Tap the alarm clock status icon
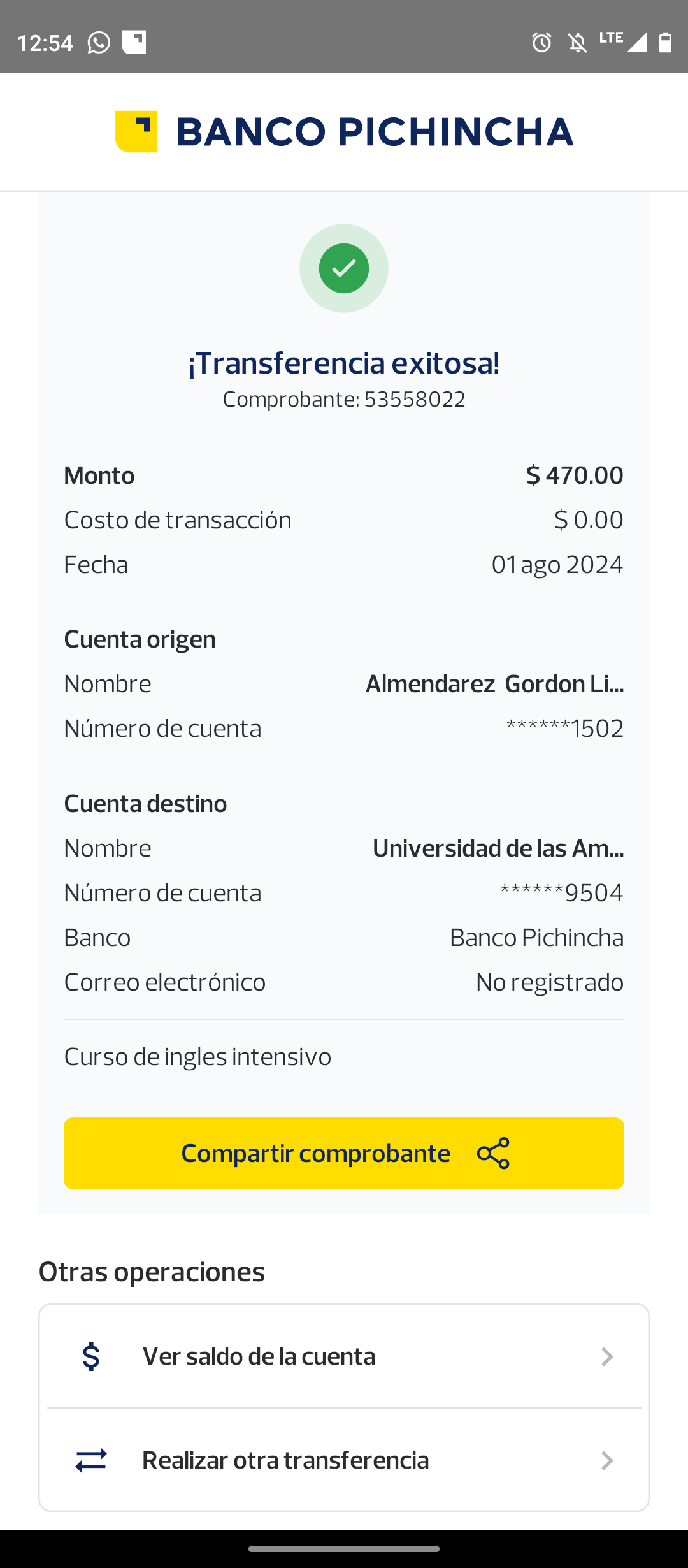Image resolution: width=688 pixels, height=1568 pixels. click(541, 43)
